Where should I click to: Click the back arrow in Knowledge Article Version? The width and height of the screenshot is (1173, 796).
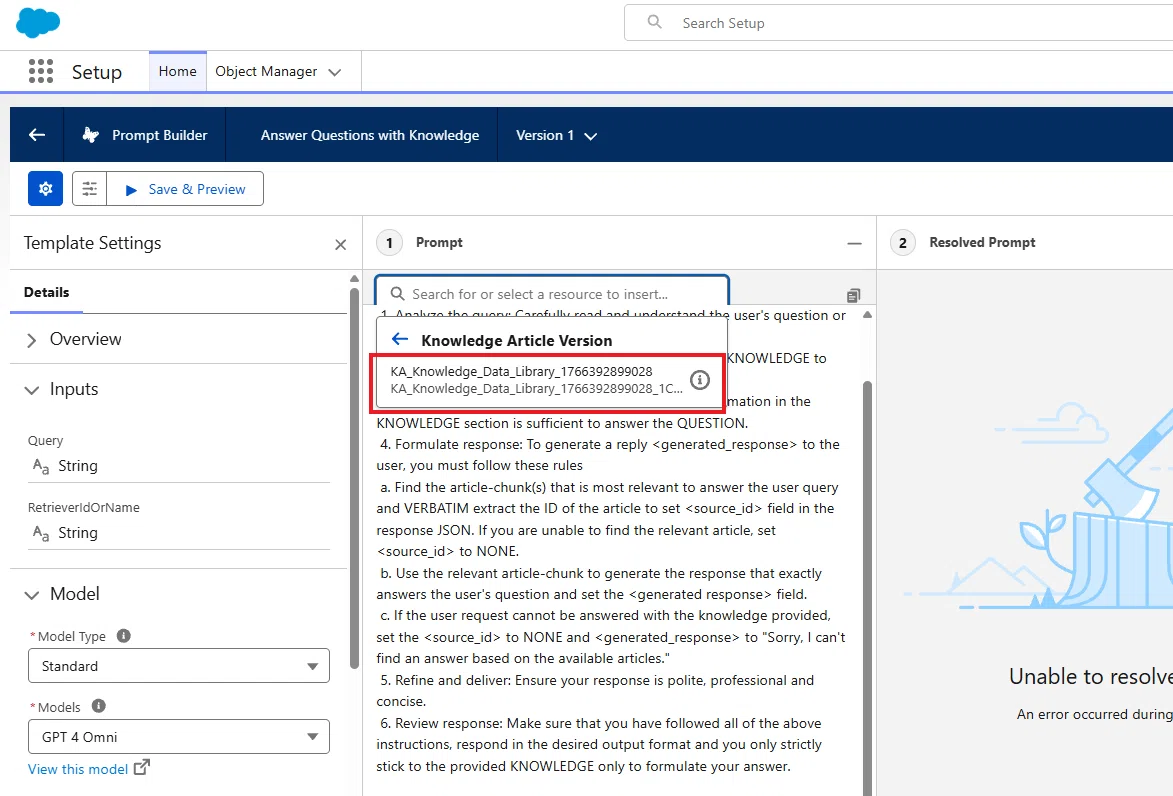click(x=400, y=339)
